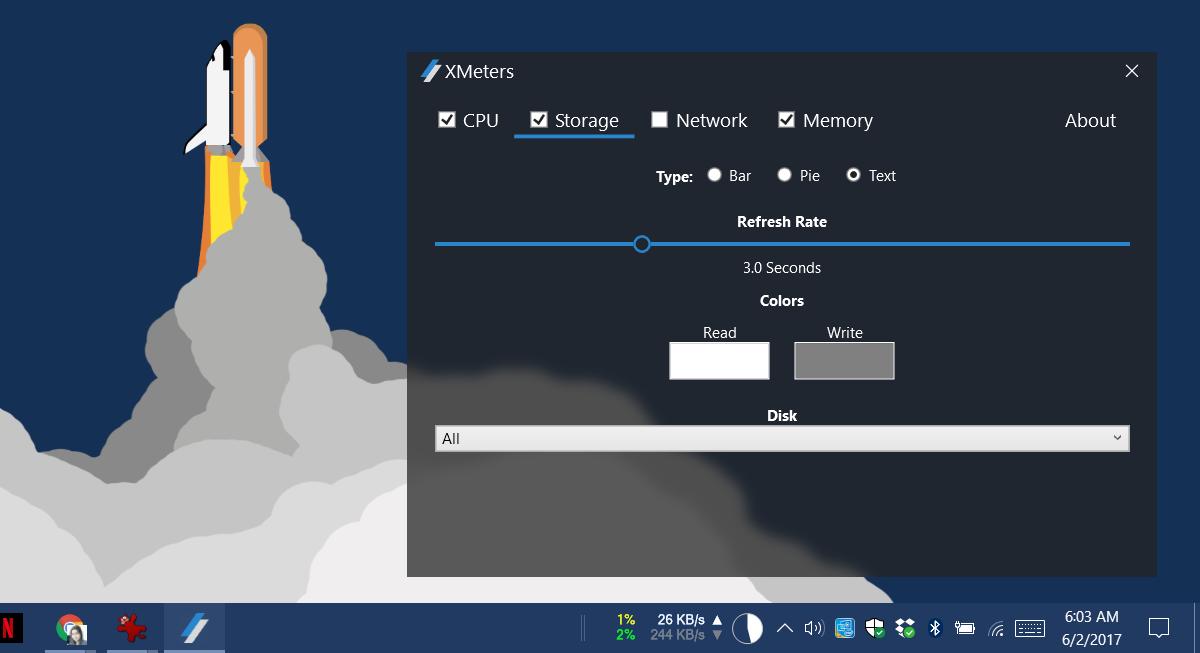The height and width of the screenshot is (653, 1200).
Task: Open the About tab
Action: coord(1090,121)
